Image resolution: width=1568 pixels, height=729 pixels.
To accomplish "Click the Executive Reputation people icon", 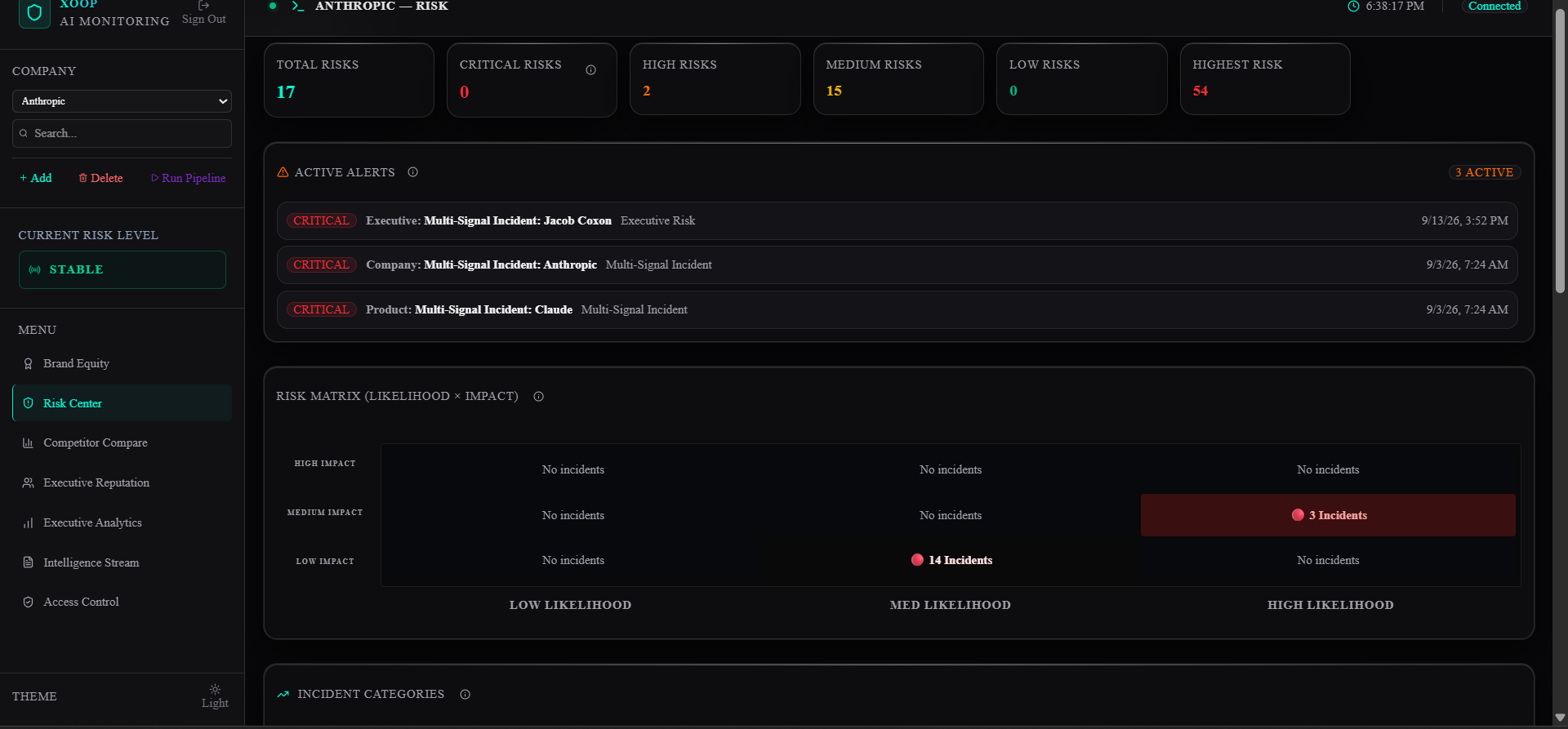I will [29, 483].
